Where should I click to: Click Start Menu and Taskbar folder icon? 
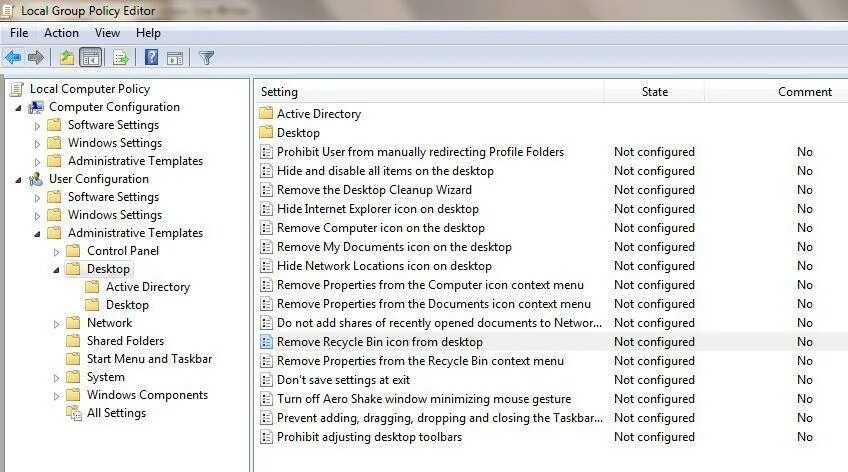click(73, 359)
